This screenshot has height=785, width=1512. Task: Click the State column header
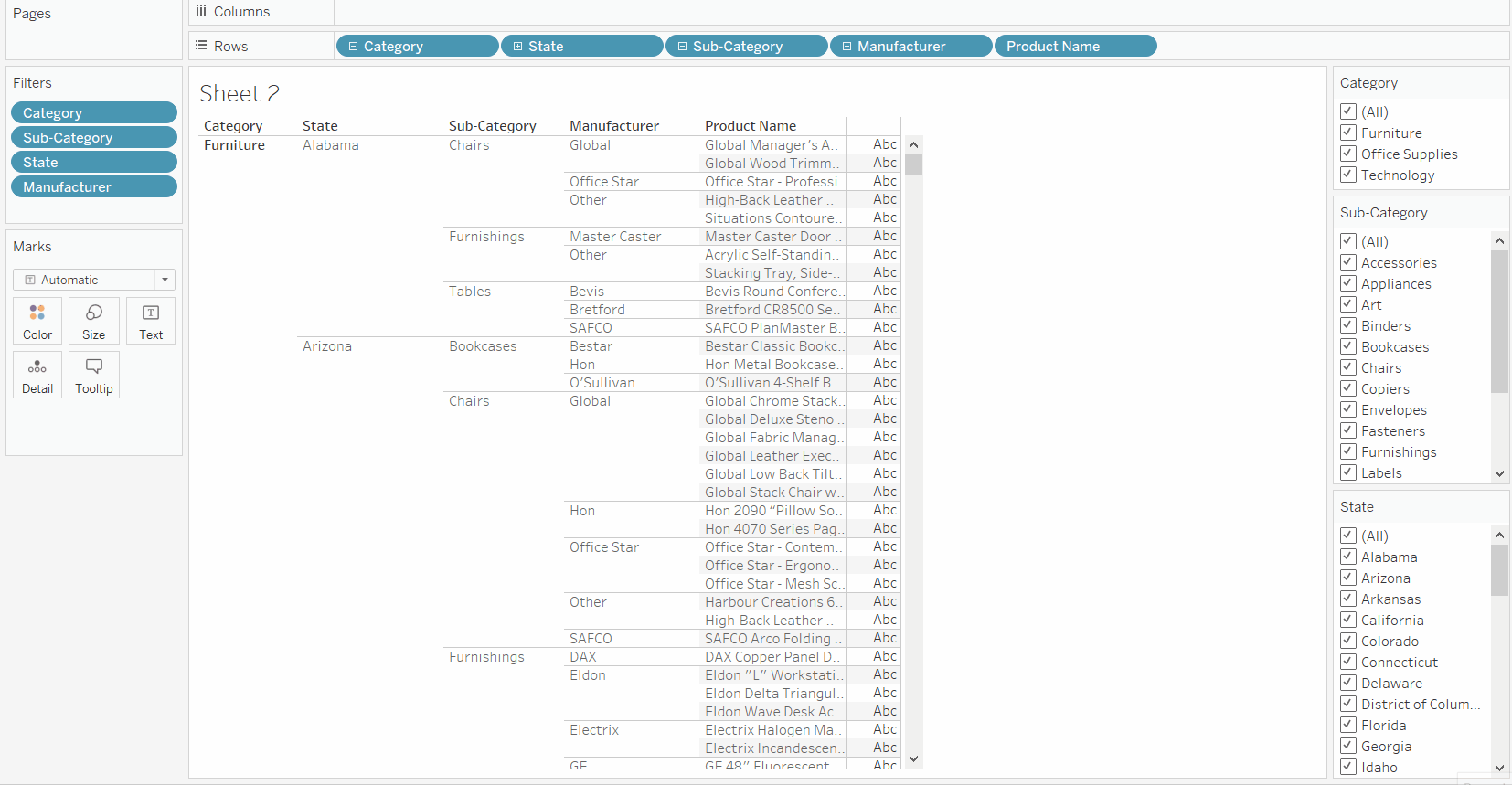coord(320,126)
